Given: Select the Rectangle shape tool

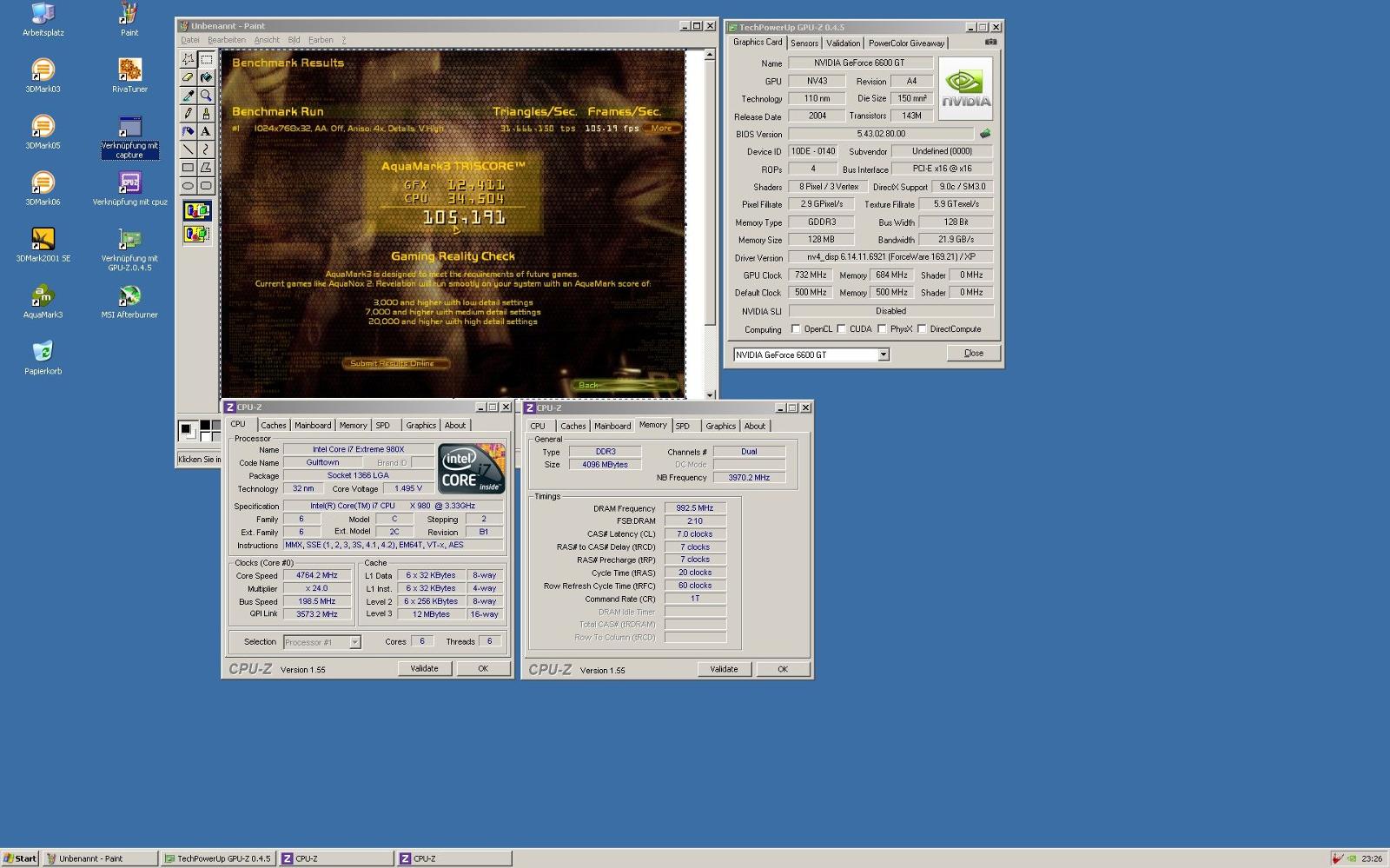Looking at the screenshot, I should 188,167.
